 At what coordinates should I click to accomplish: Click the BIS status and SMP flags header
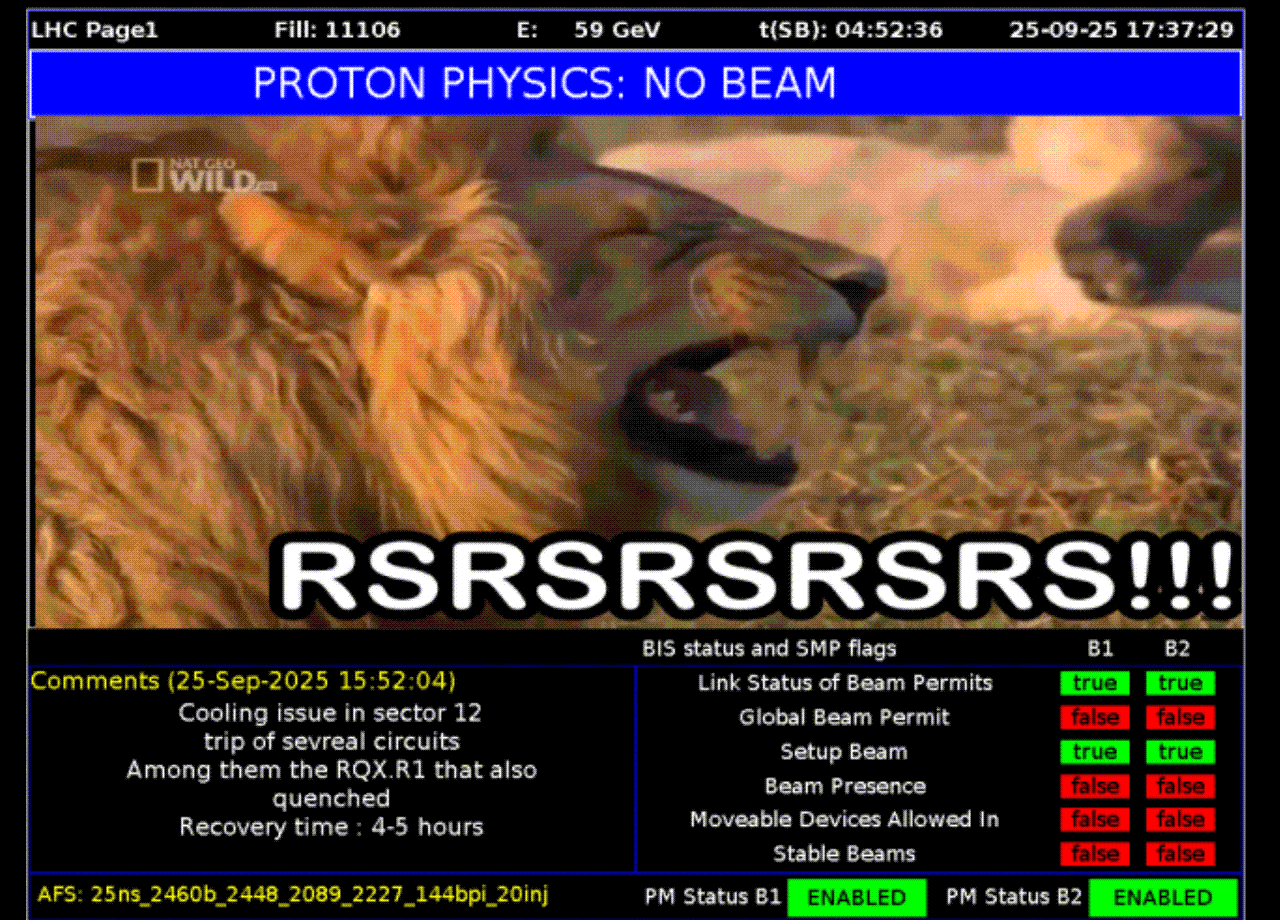tap(769, 648)
